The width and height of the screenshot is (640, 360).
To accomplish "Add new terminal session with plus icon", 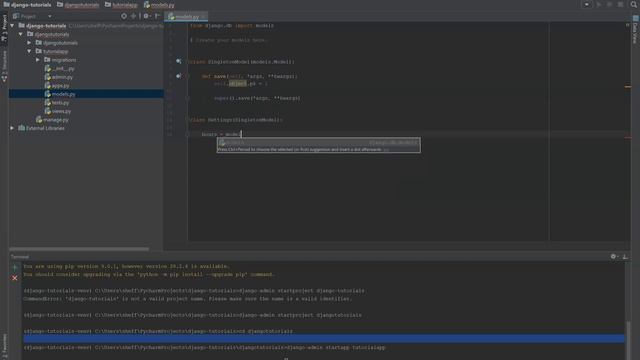I will point(15,268).
